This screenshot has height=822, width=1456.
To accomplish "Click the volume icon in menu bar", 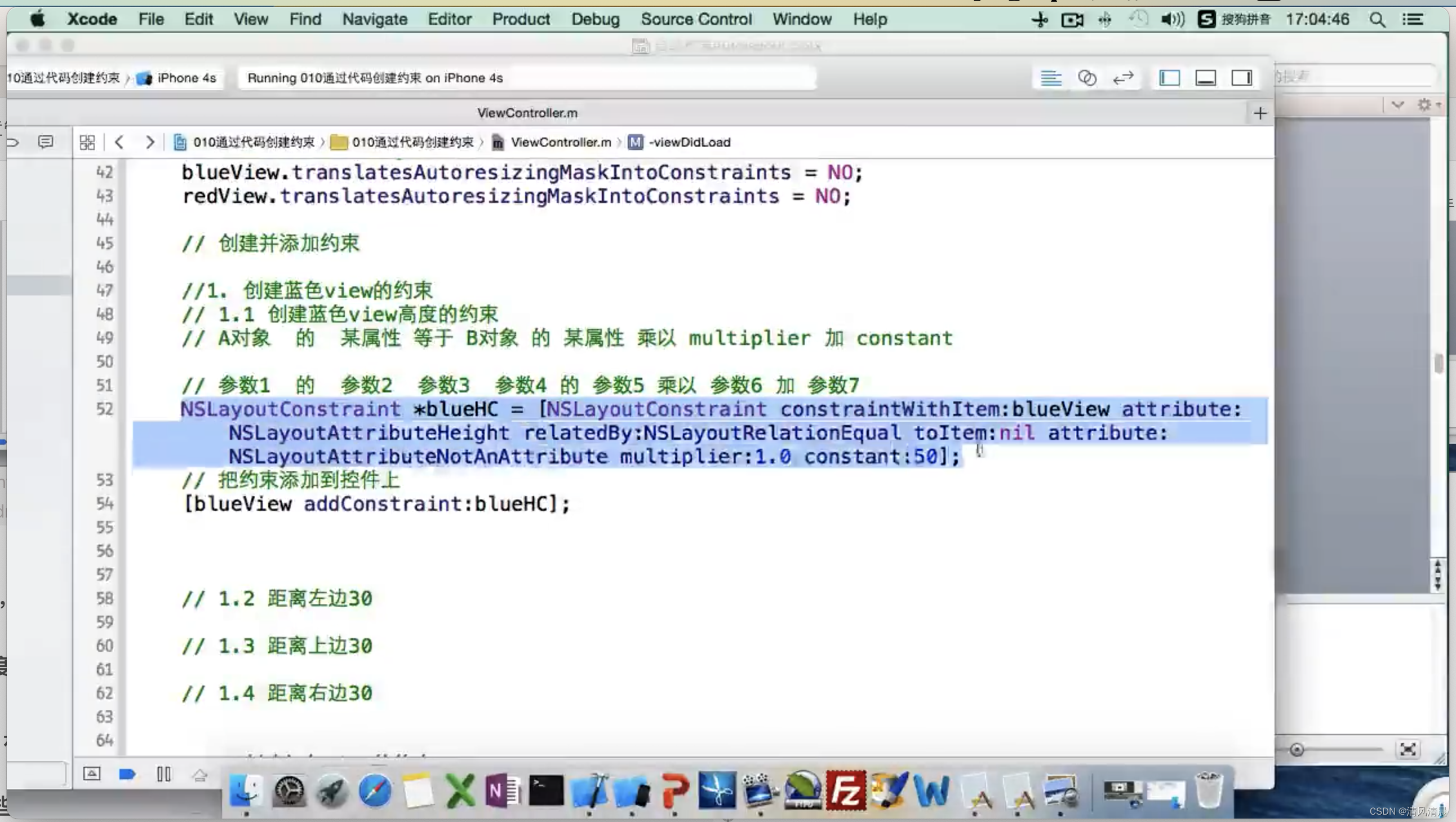I will coord(1173,20).
